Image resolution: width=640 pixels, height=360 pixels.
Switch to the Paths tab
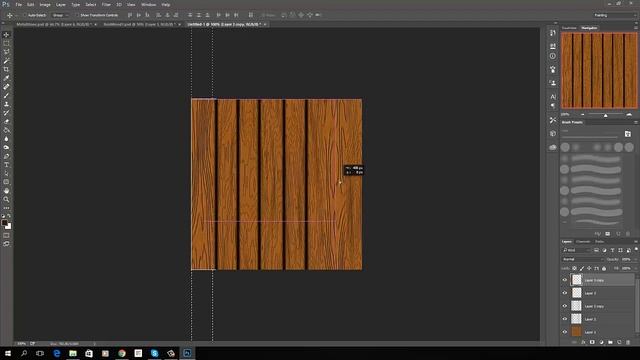[x=599, y=242]
